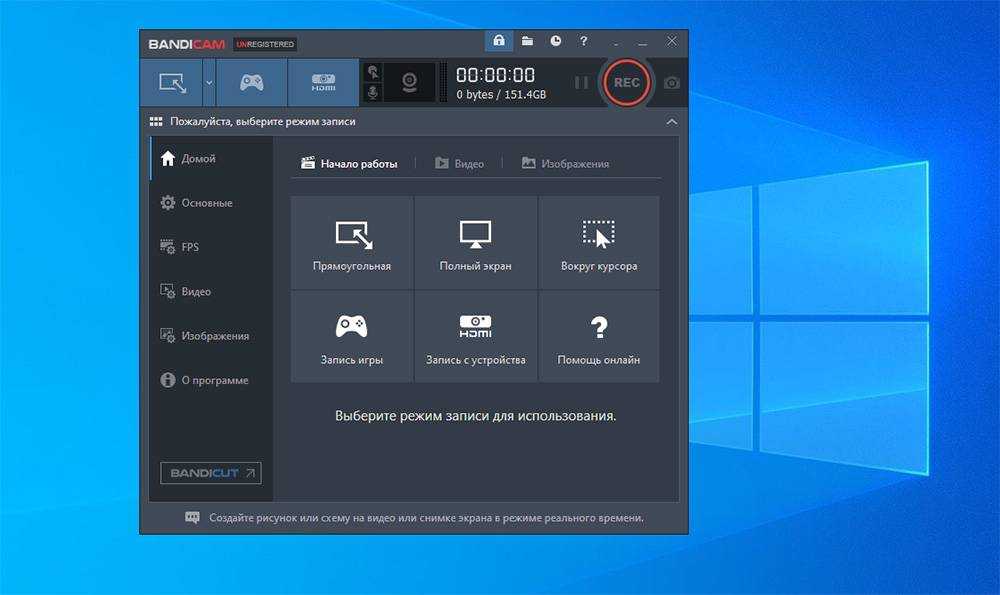Open dropdown arrow beside rectangle mode
This screenshot has height=595, width=1000.
pos(209,83)
